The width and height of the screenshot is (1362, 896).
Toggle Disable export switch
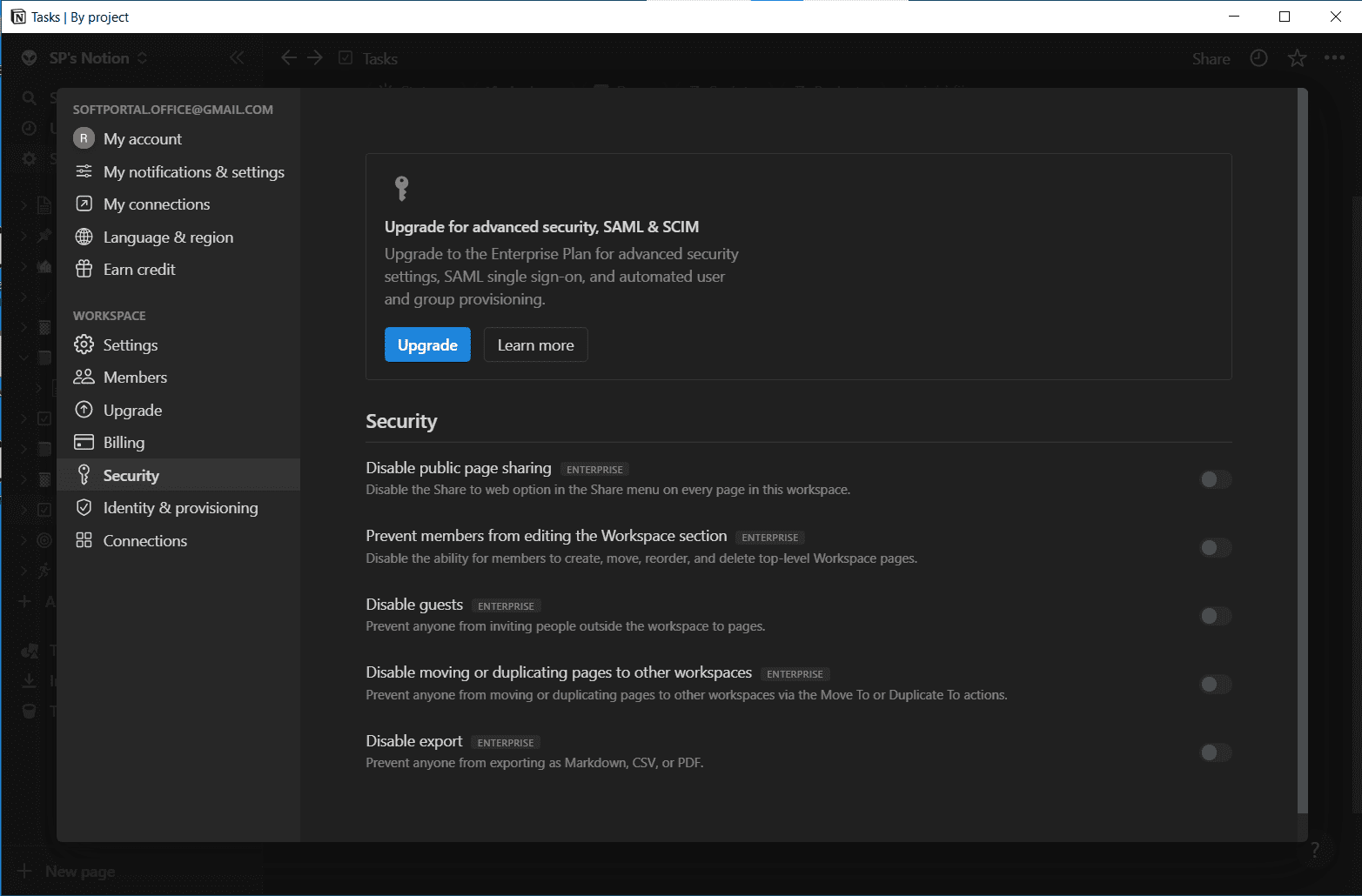tap(1216, 752)
